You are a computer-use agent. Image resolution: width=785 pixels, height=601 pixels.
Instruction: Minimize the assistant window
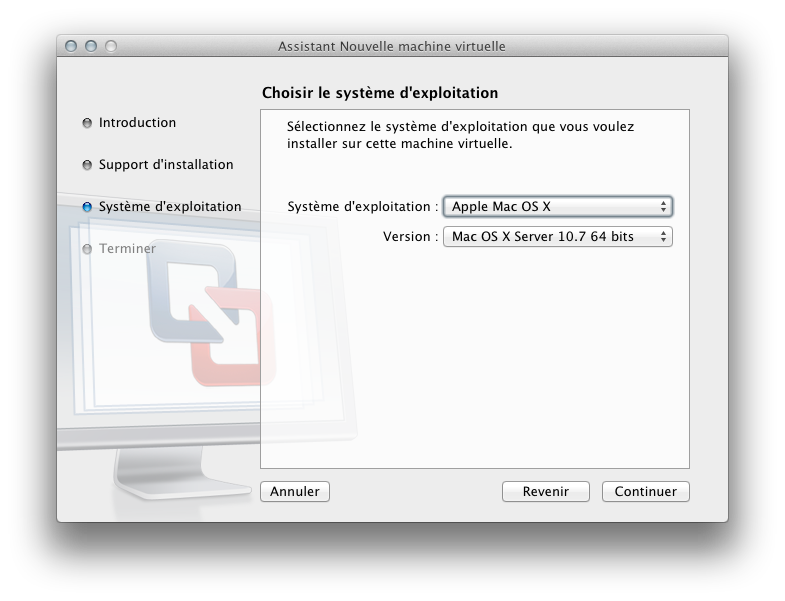coord(91,46)
